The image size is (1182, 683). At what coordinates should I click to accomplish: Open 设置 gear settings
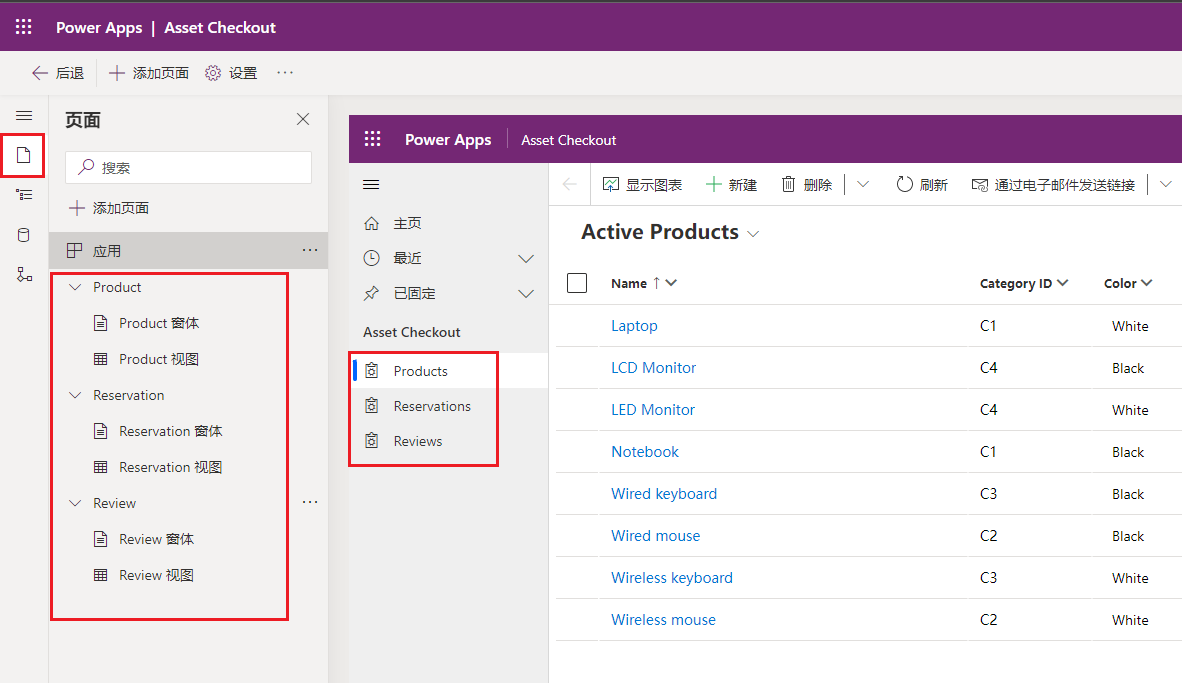231,73
